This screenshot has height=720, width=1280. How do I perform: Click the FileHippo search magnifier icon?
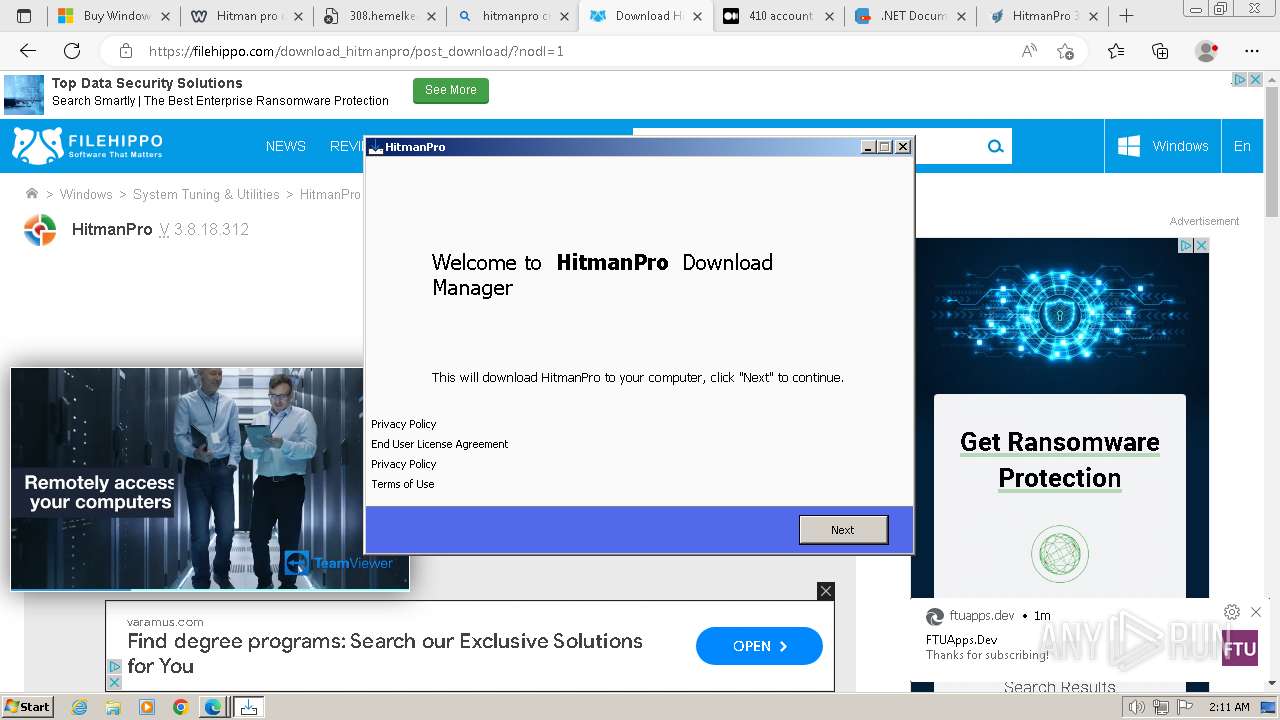995,146
